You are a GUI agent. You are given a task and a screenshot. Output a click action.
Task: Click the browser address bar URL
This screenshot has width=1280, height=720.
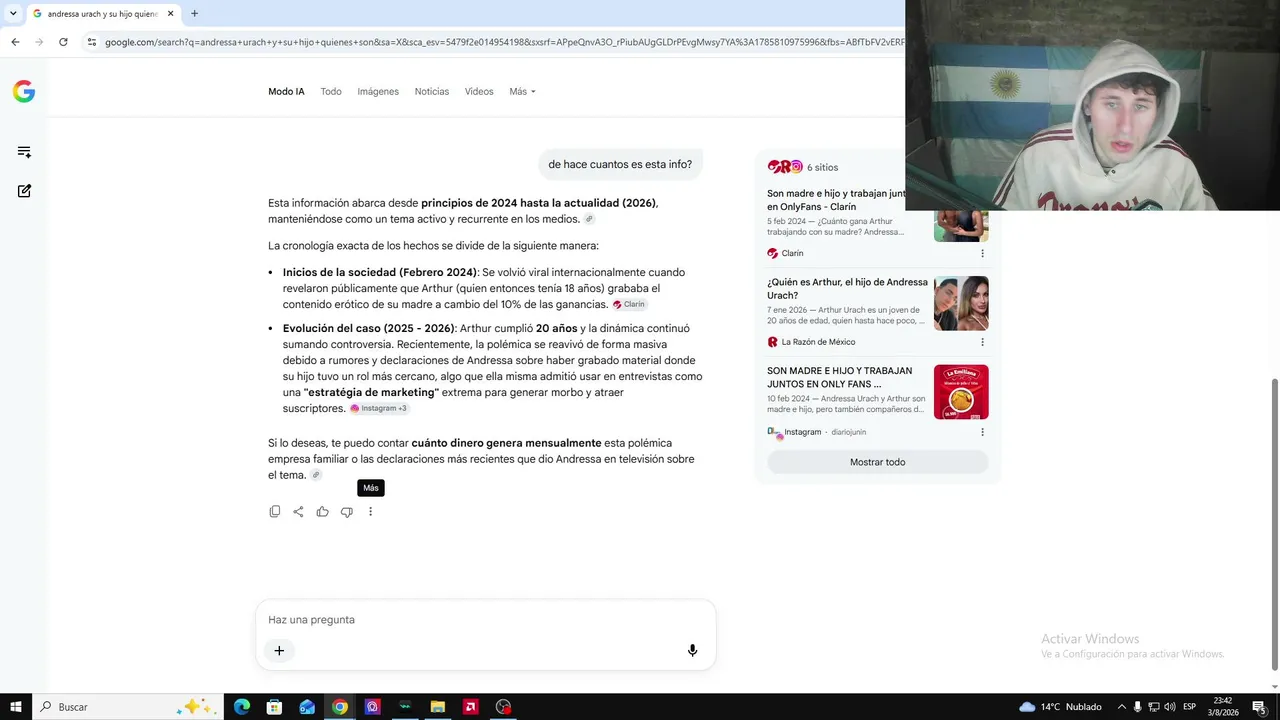(x=504, y=42)
